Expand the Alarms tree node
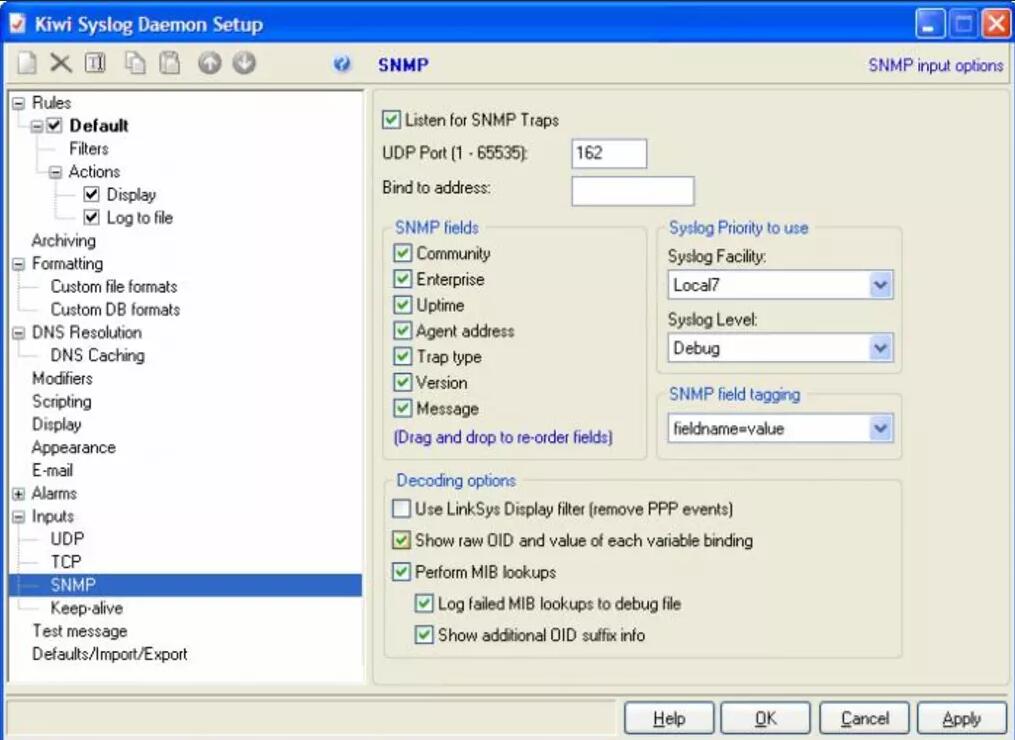This screenshot has width=1015, height=740. (19, 494)
